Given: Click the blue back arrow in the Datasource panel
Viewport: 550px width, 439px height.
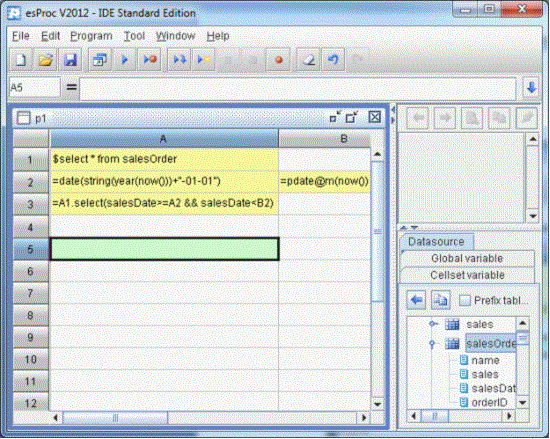Looking at the screenshot, I should tap(417, 300).
